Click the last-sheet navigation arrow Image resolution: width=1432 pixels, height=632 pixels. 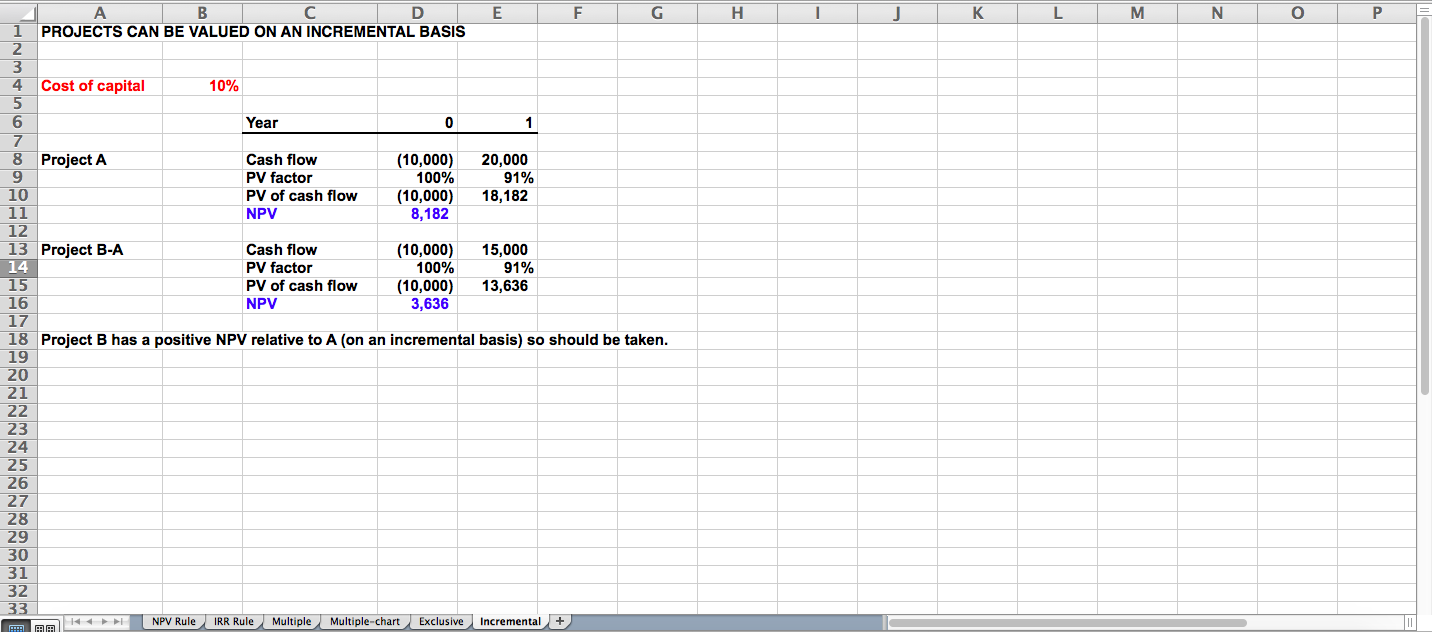118,621
